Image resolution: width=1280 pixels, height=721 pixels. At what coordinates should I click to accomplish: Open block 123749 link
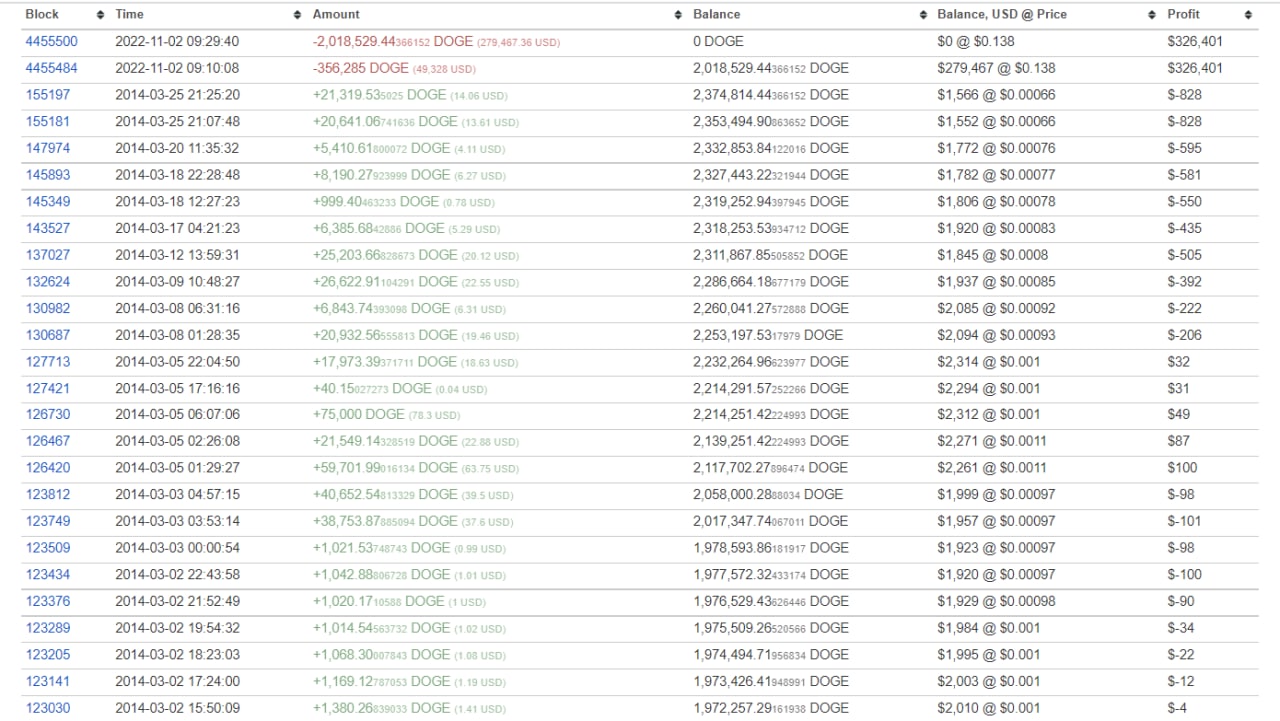[x=48, y=521]
